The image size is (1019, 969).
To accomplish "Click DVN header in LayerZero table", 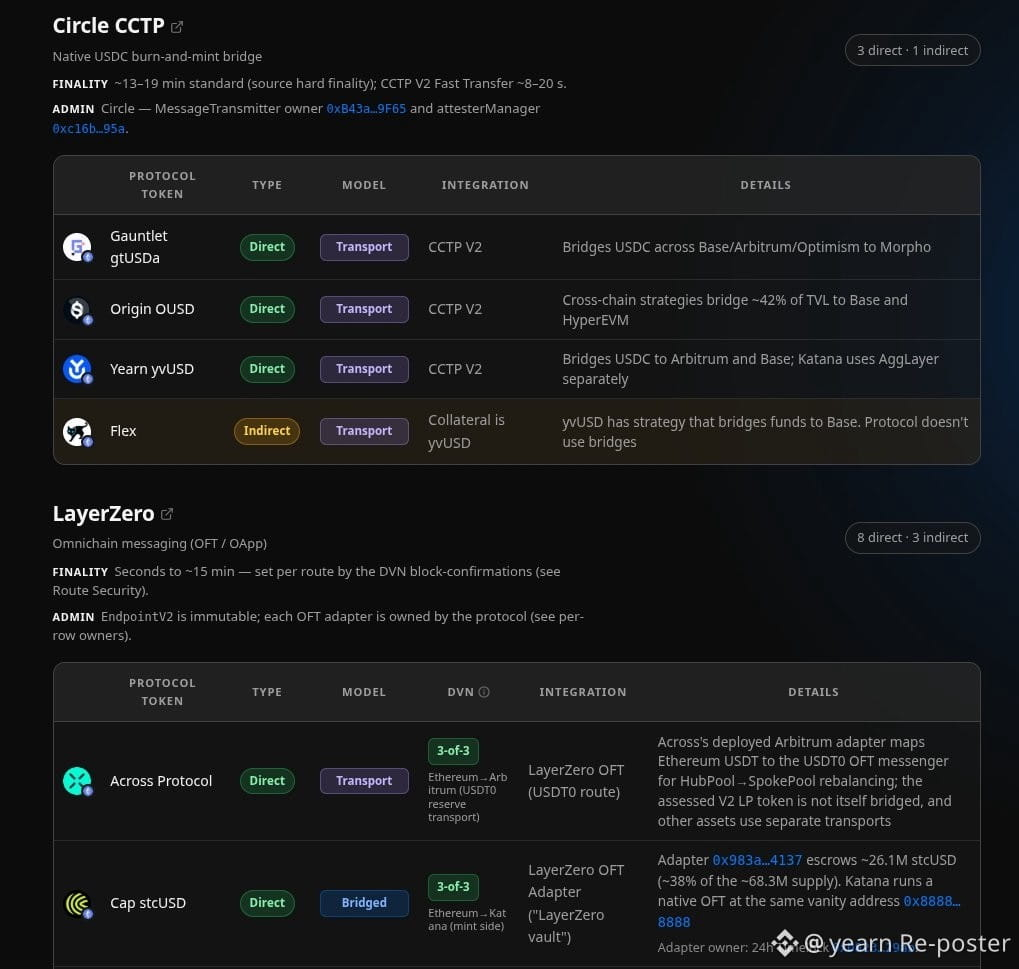I will point(461,692).
